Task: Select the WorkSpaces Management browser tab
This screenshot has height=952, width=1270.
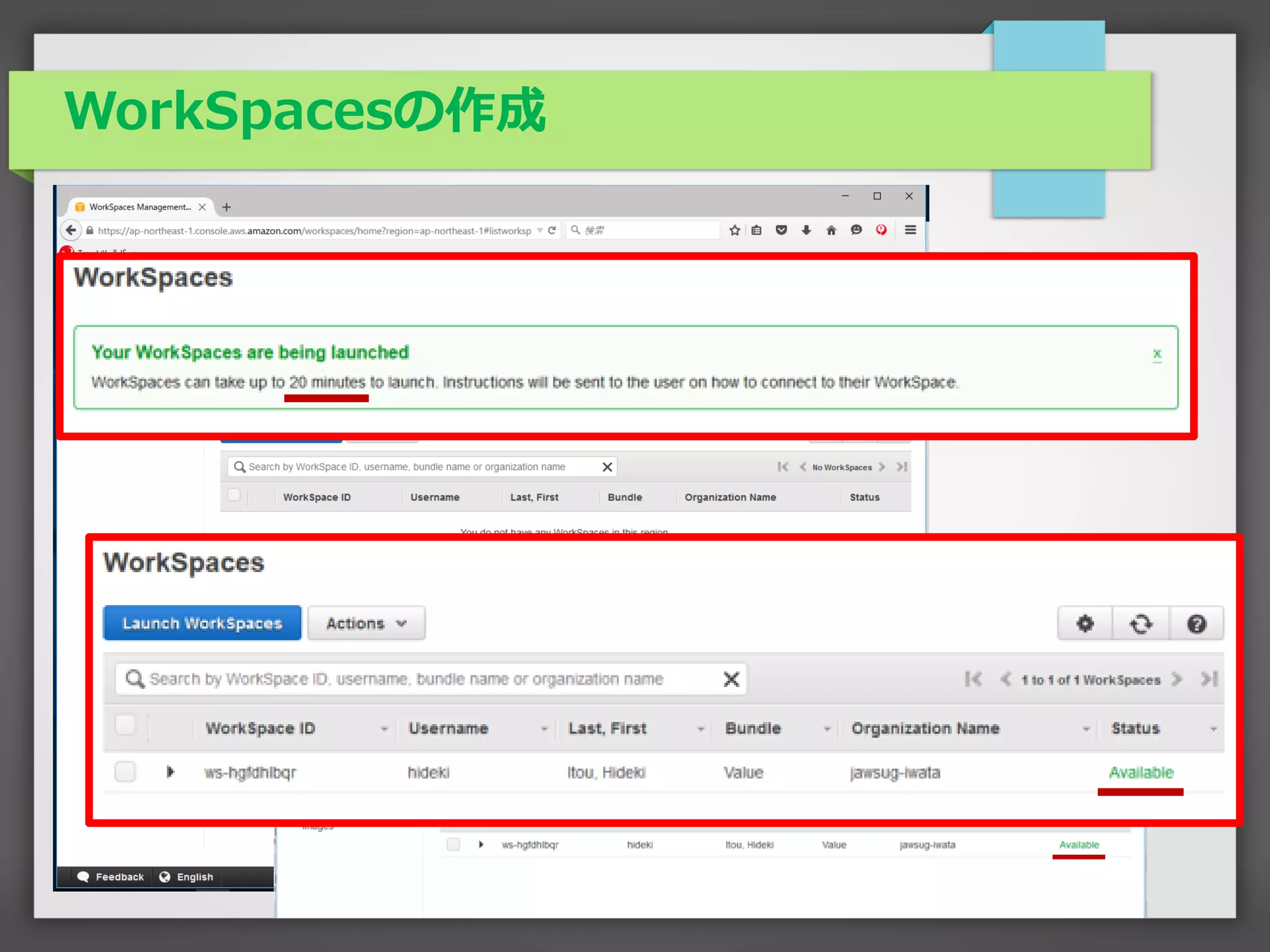Action: coord(140,207)
